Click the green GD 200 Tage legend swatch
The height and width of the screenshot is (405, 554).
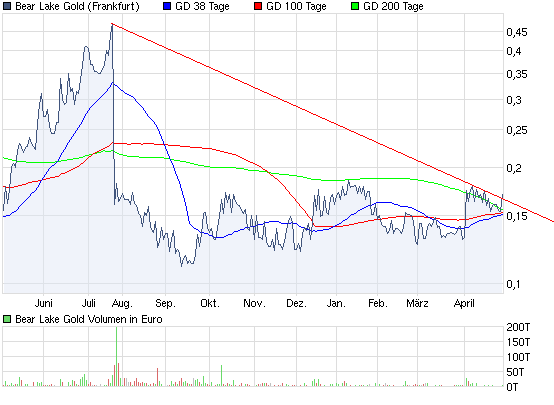pos(355,6)
